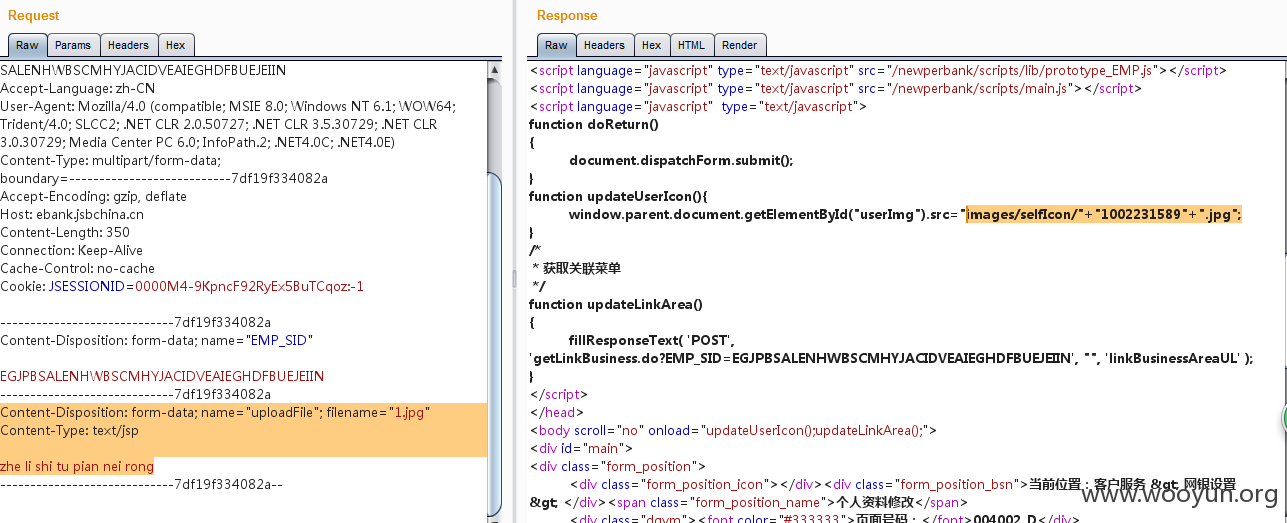
Task: Click the name="EMP_SID" Content-Disposition line
Action: point(157,340)
